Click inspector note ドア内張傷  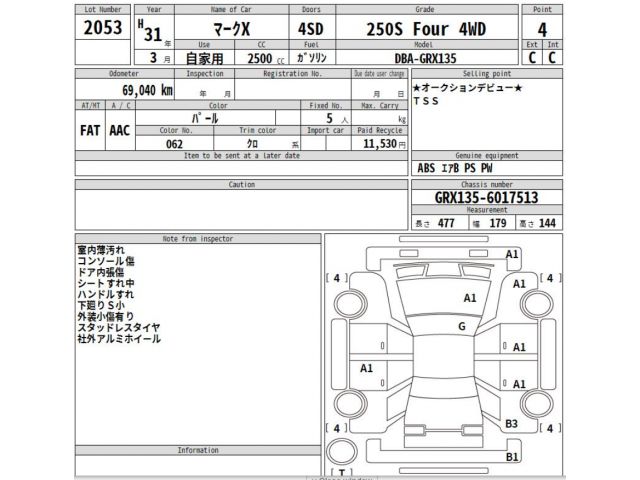tap(101, 272)
